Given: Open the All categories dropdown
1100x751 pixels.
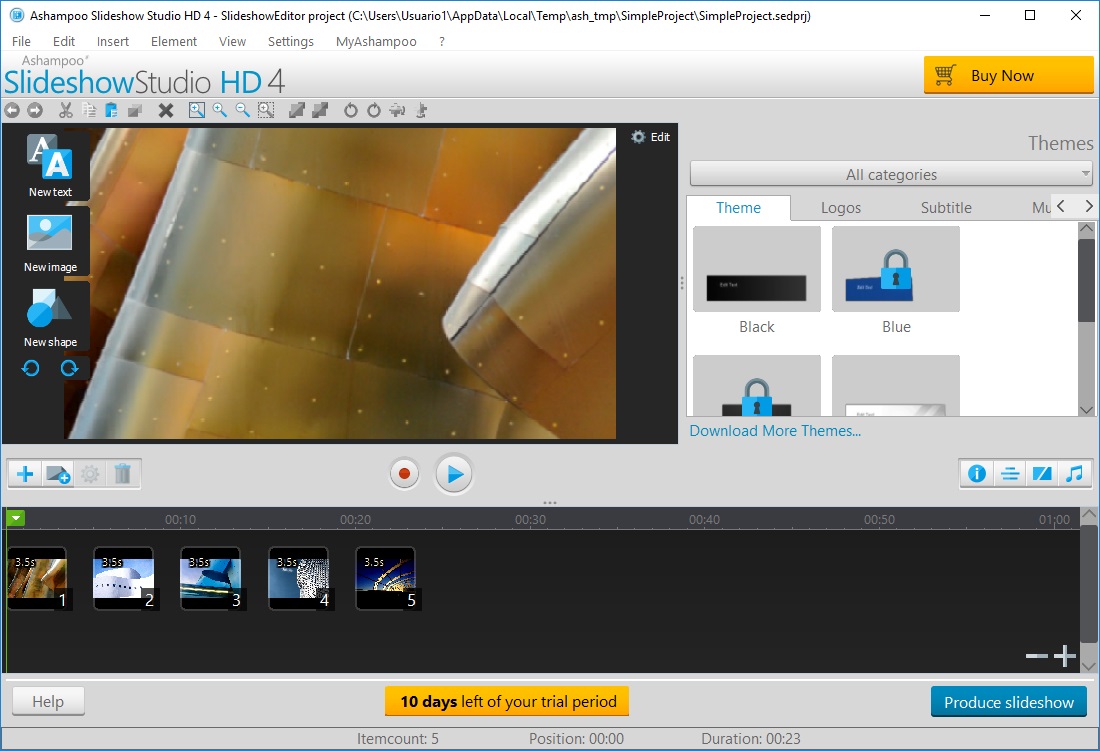Looking at the screenshot, I should [891, 174].
